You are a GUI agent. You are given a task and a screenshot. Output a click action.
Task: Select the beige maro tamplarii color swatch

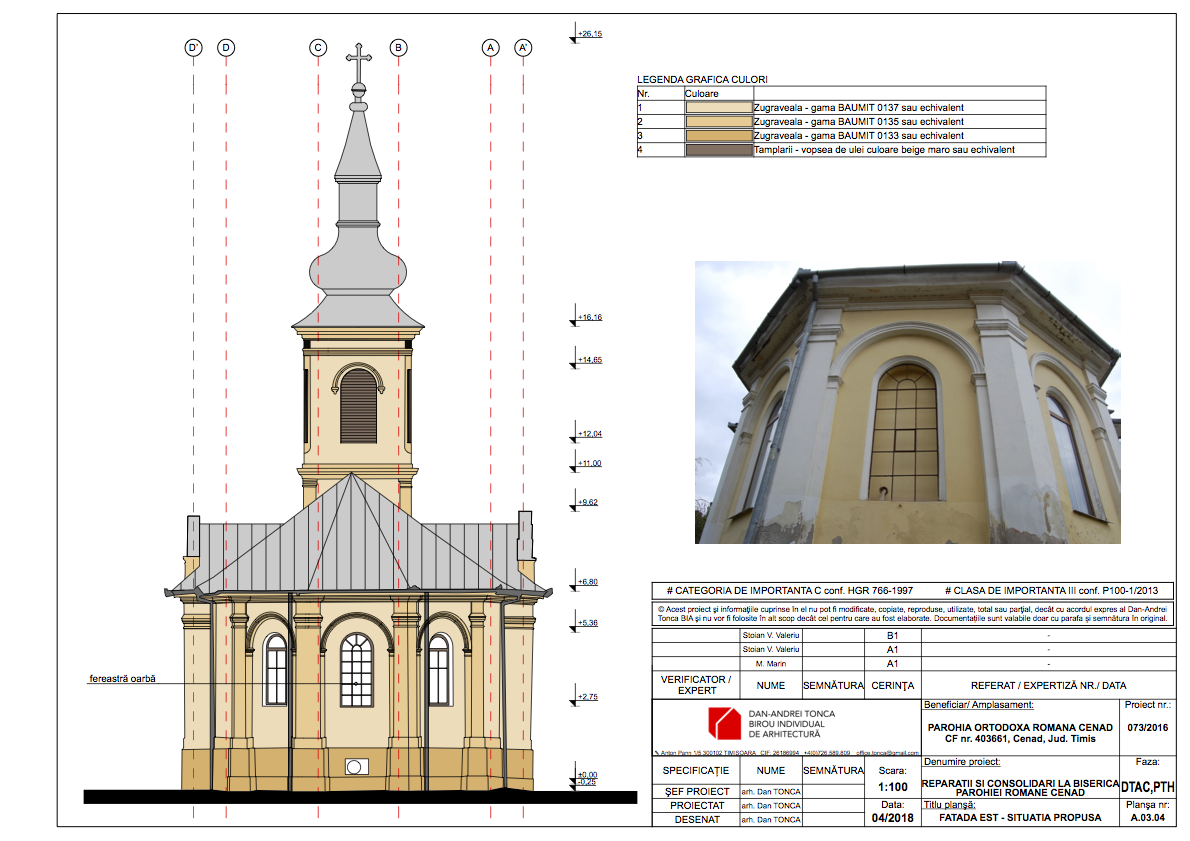[x=718, y=150]
